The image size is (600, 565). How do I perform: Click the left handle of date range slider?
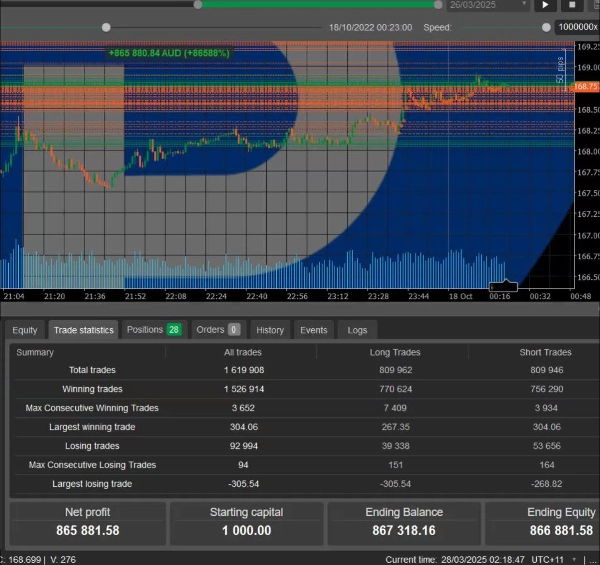pyautogui.click(x=198, y=5)
